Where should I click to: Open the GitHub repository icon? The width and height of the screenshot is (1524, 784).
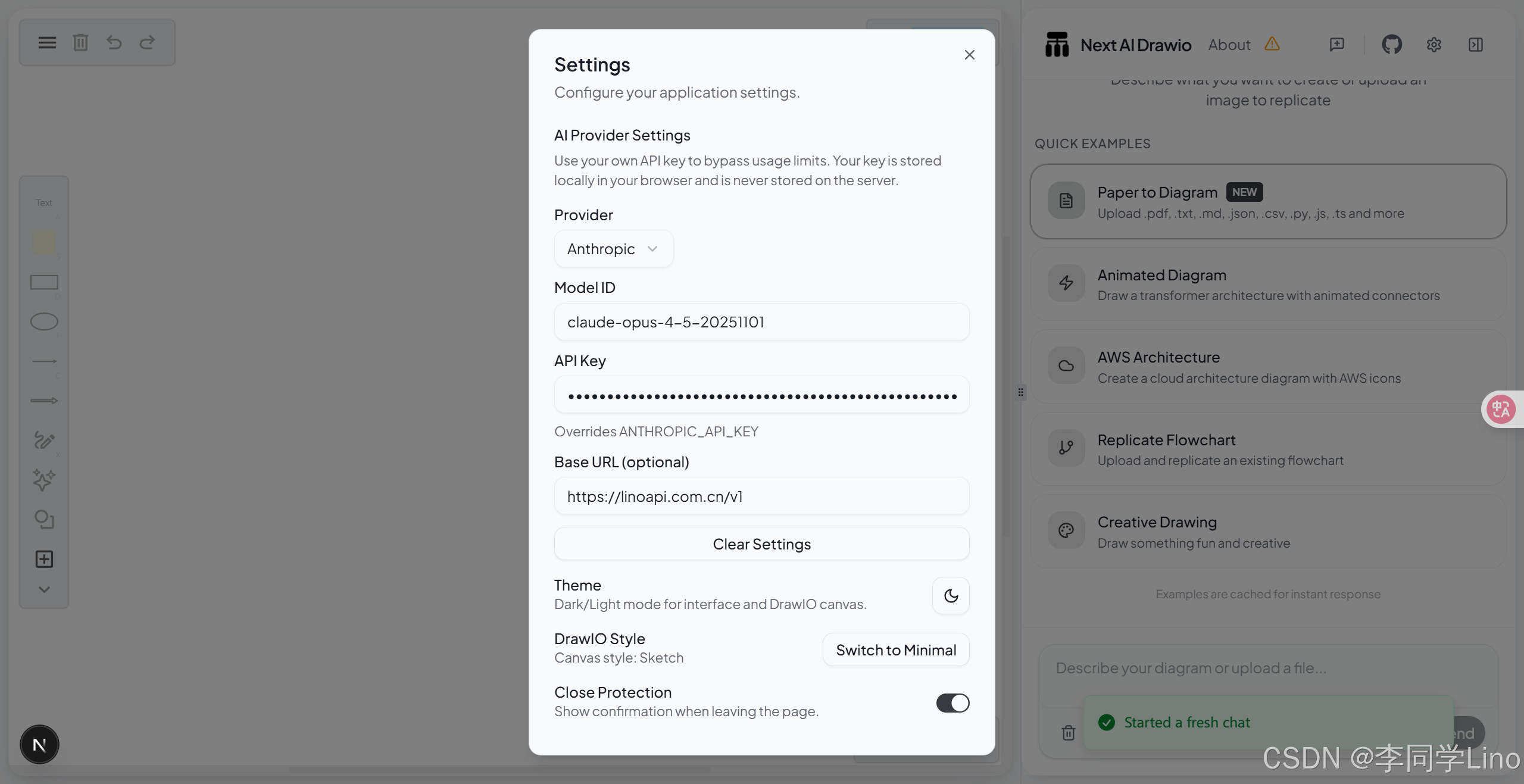[1391, 45]
